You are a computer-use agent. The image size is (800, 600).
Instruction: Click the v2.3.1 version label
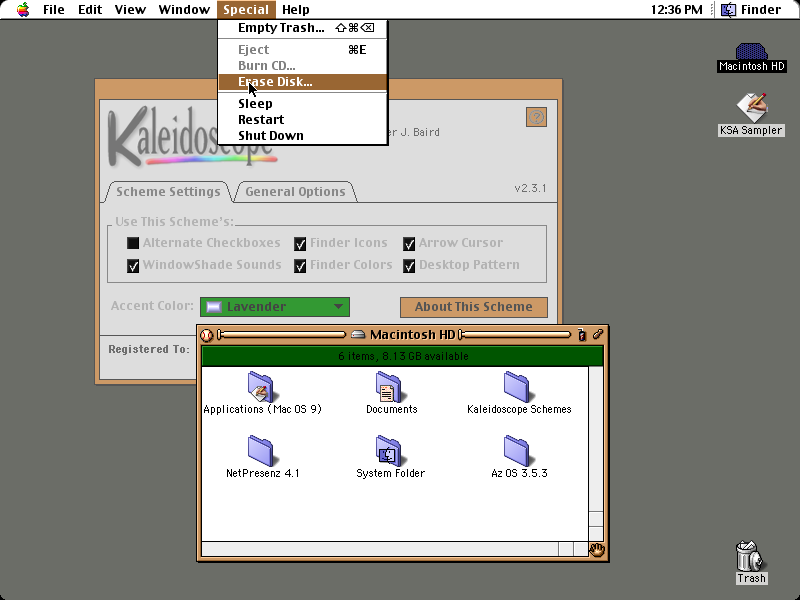pyautogui.click(x=530, y=188)
